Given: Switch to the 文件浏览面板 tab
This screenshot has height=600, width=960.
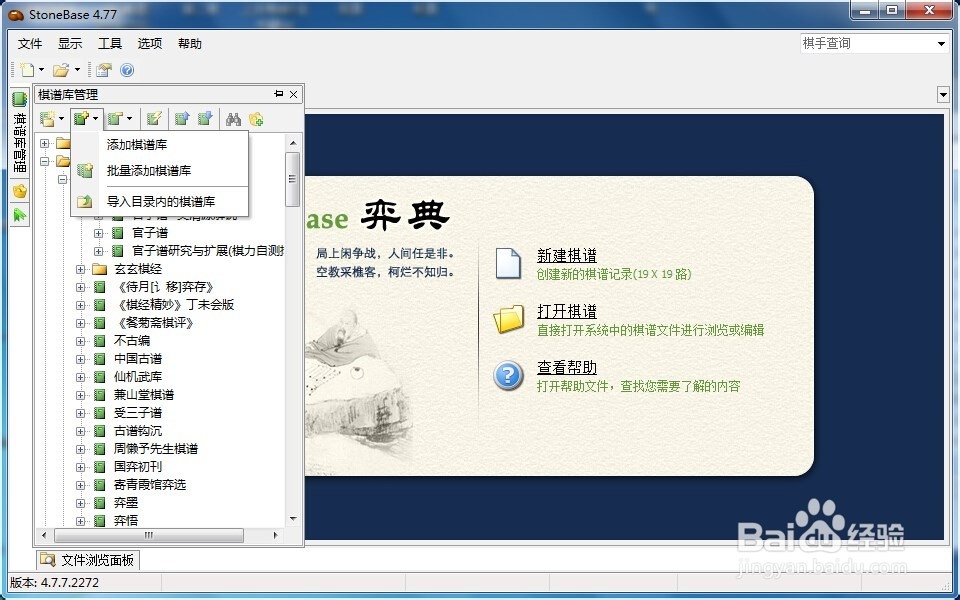Looking at the screenshot, I should click(87, 560).
